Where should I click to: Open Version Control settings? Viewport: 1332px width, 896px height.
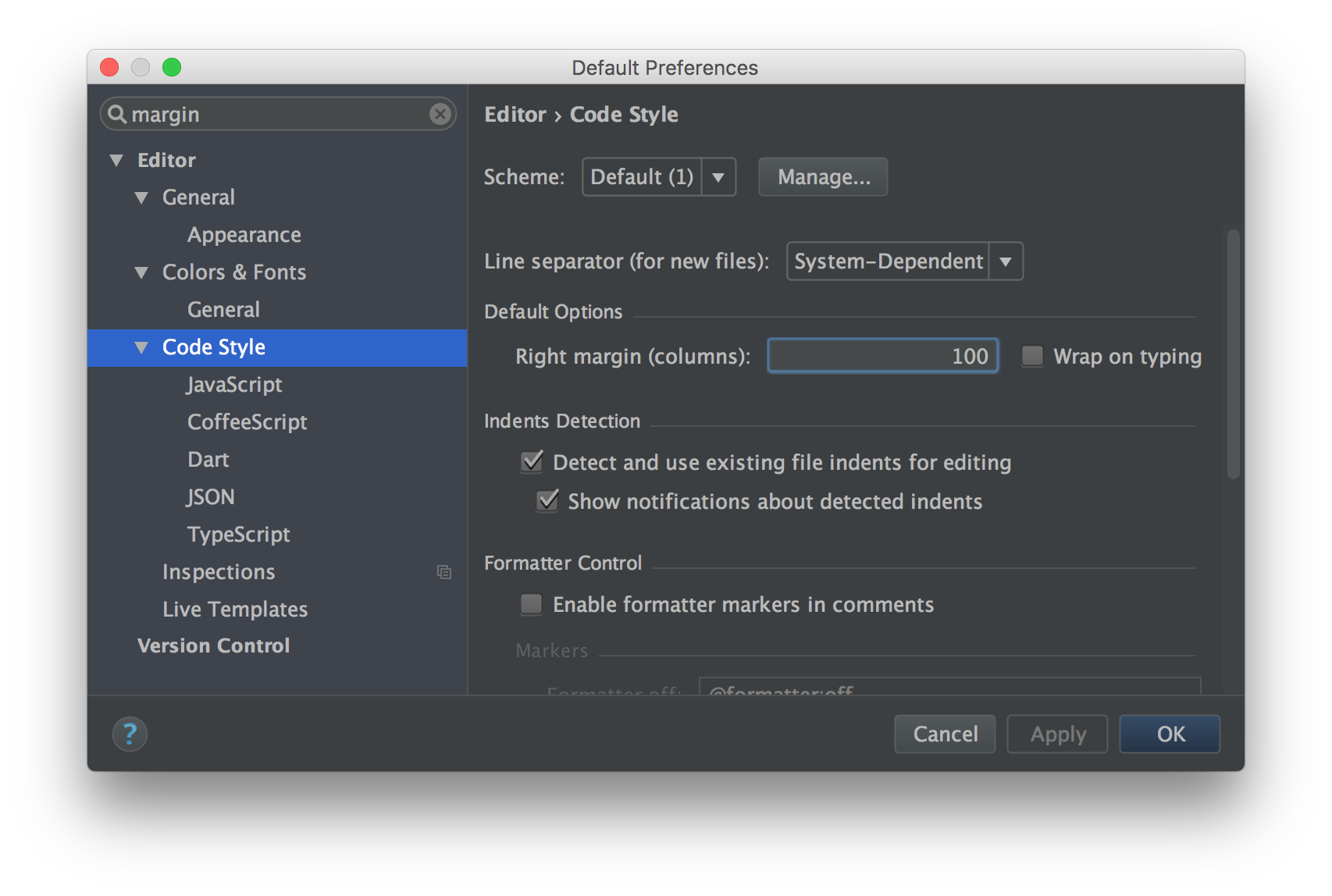pyautogui.click(x=214, y=645)
